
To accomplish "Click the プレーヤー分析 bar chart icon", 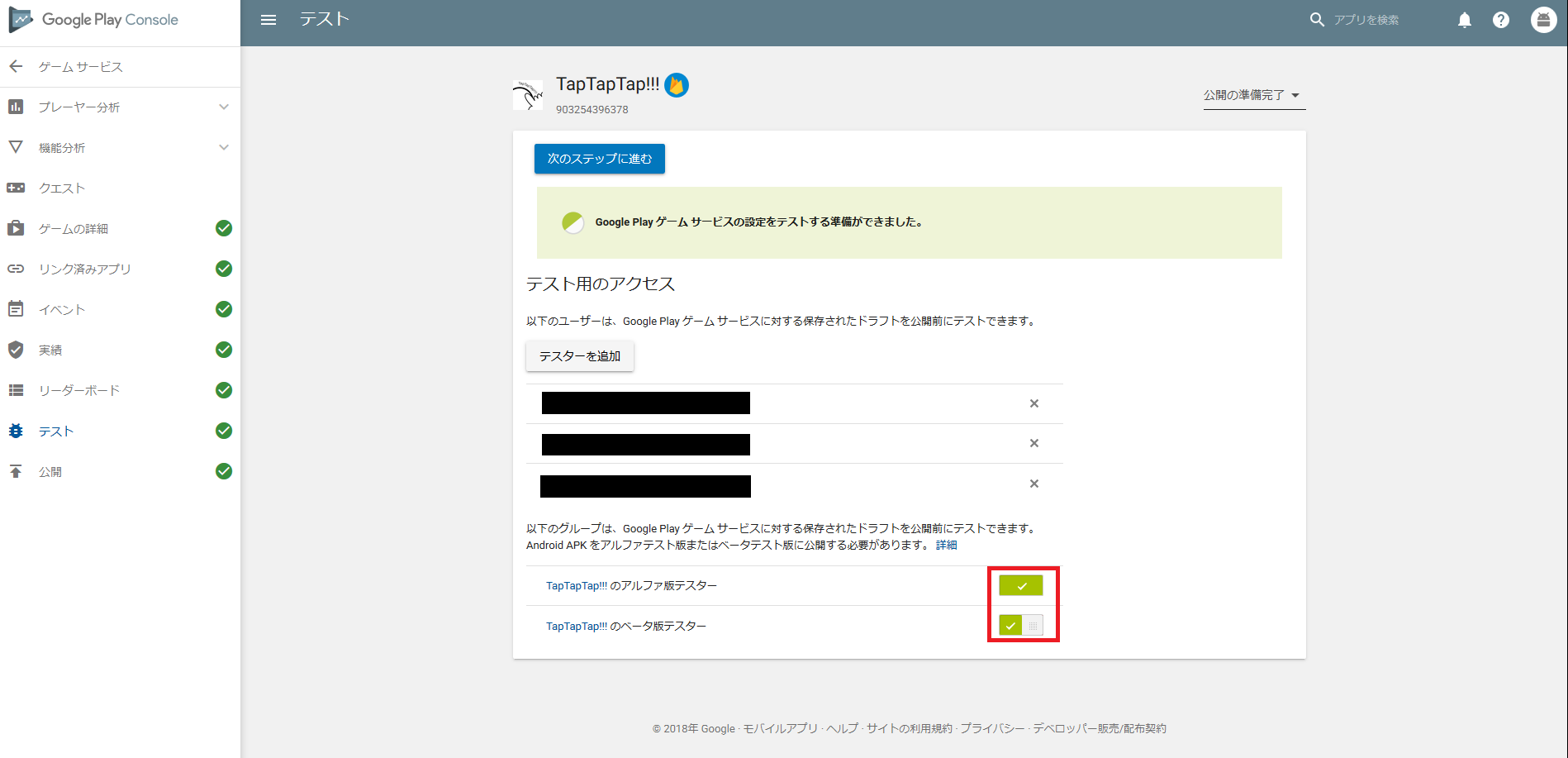I will (16, 107).
